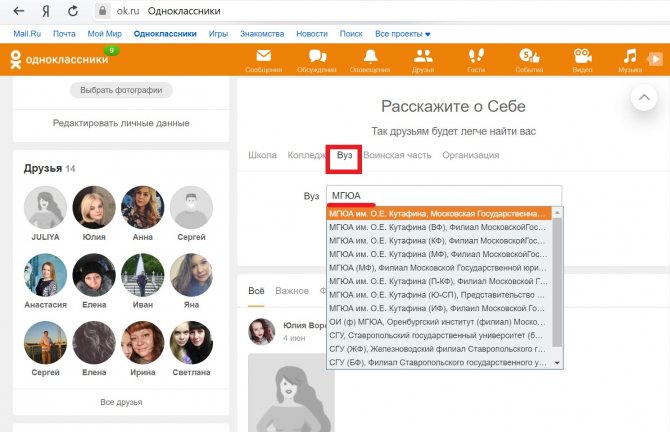This screenshot has width=670, height=432.
Task: Select МГЮА им. О.Е. Кутафина (П-КФ) option
Action: (x=439, y=281)
